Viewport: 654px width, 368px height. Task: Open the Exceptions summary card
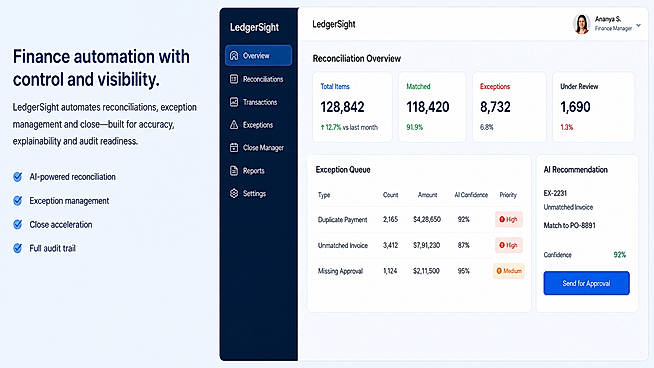tap(509, 107)
